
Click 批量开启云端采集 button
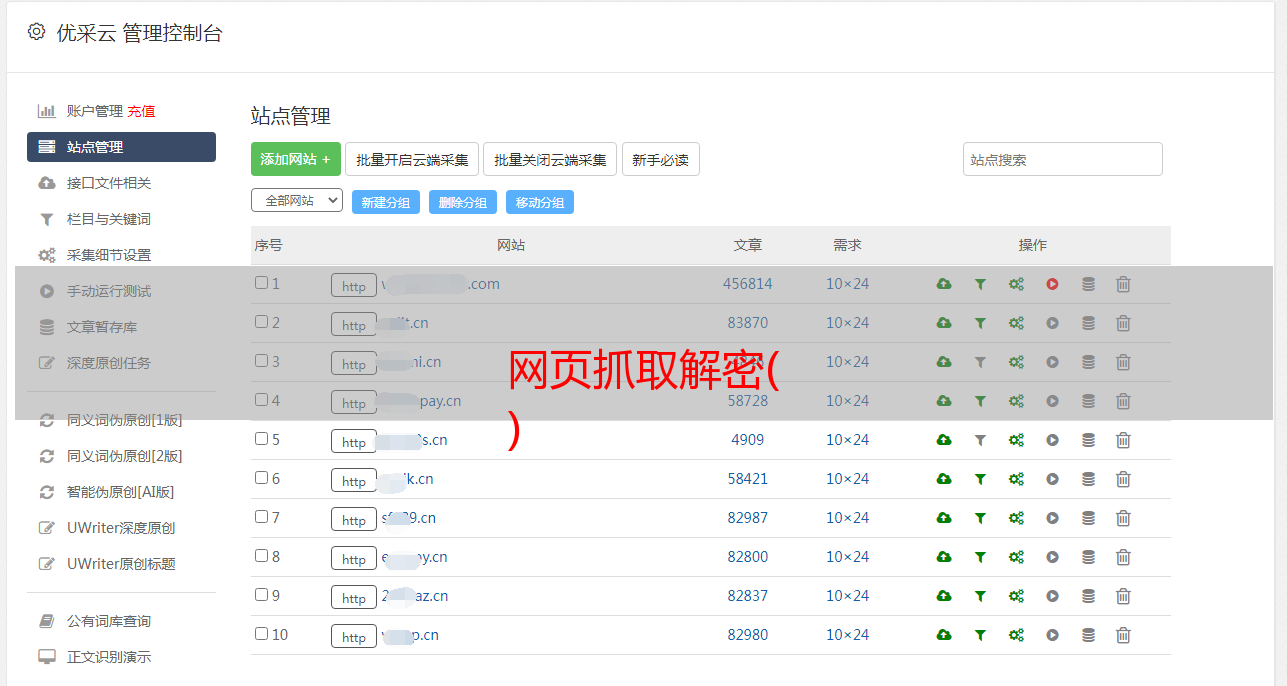(x=412, y=159)
